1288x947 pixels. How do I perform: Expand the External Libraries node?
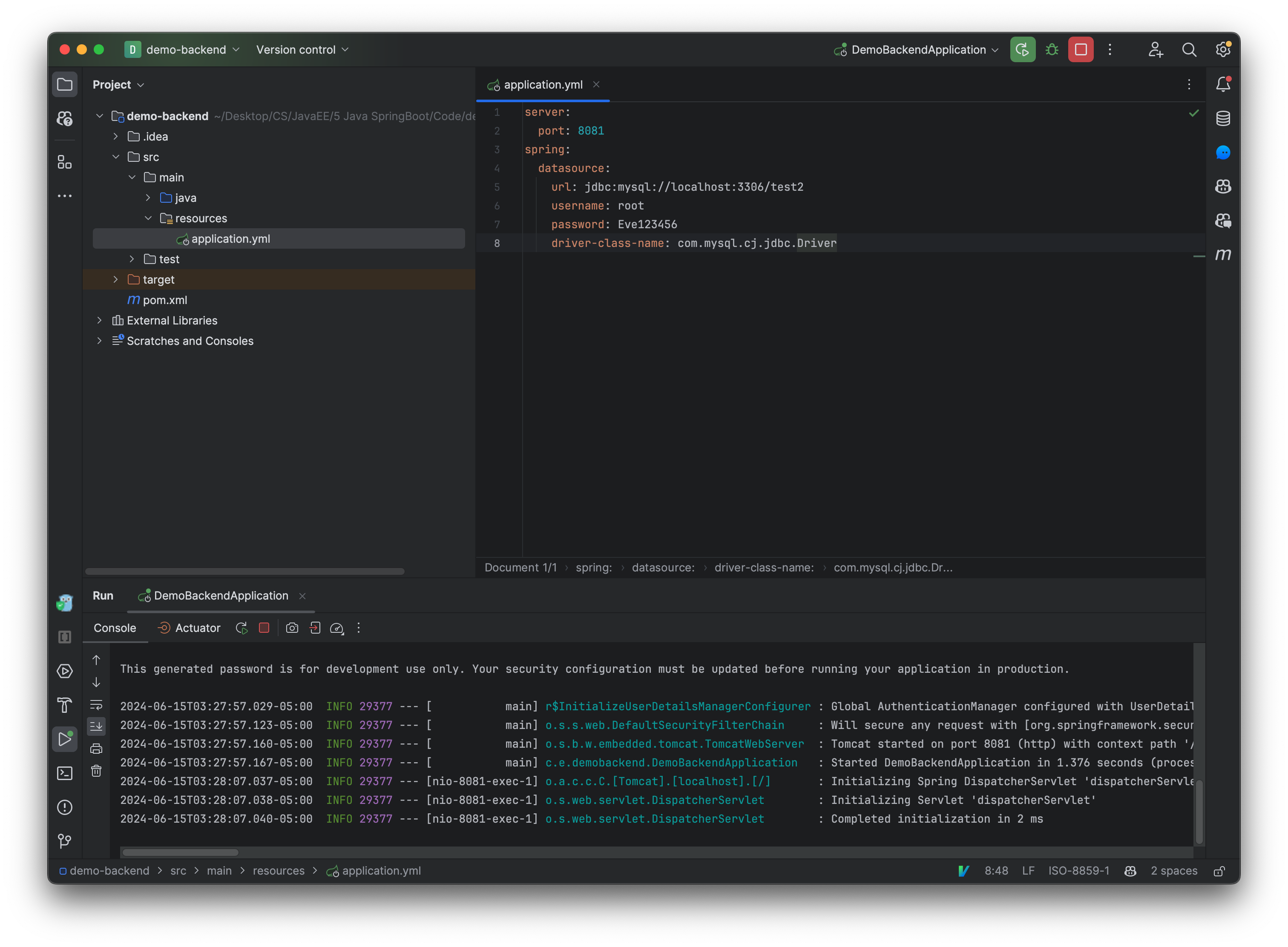pyautogui.click(x=100, y=321)
